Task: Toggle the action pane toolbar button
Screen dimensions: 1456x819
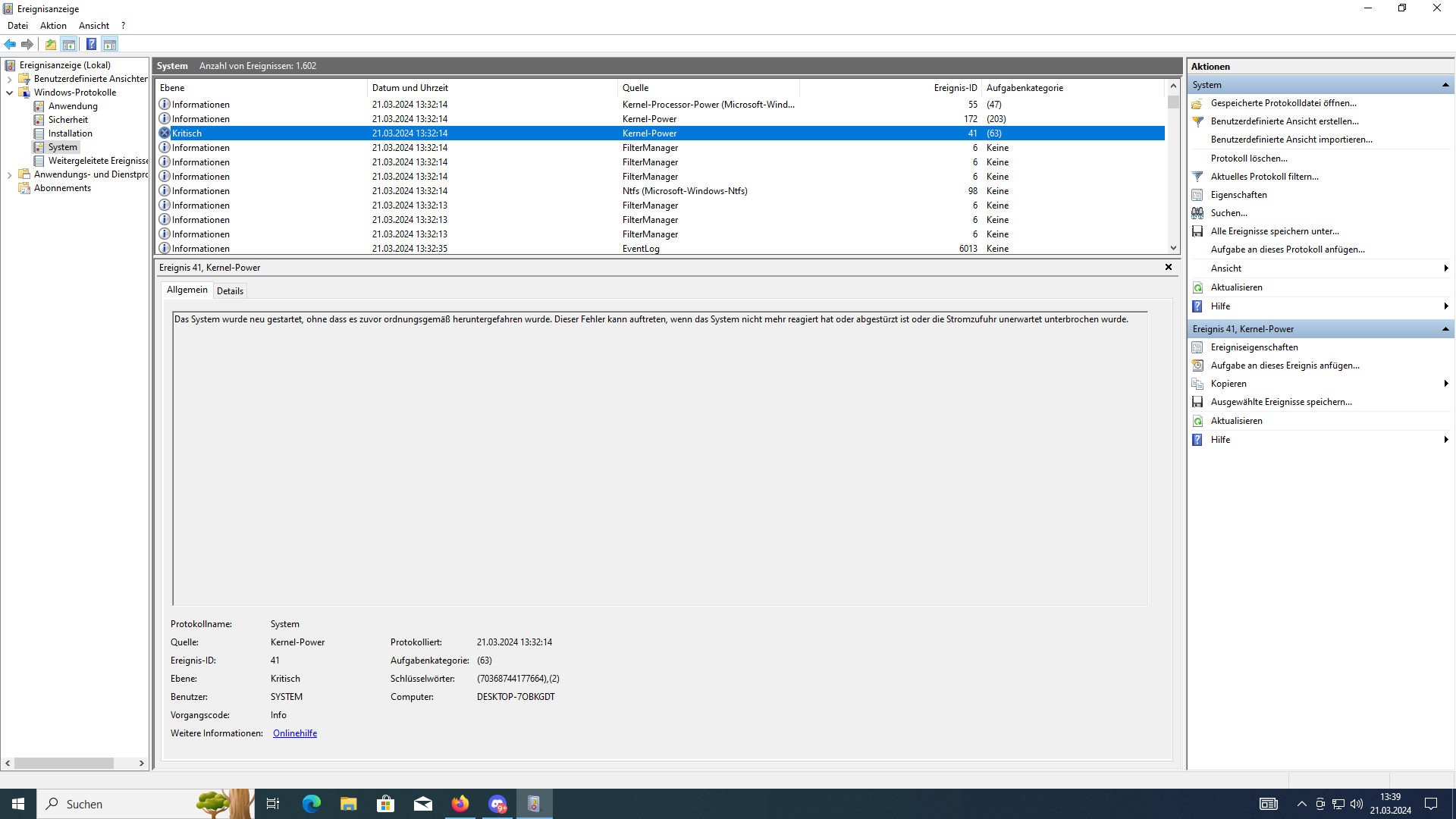Action: (x=110, y=44)
